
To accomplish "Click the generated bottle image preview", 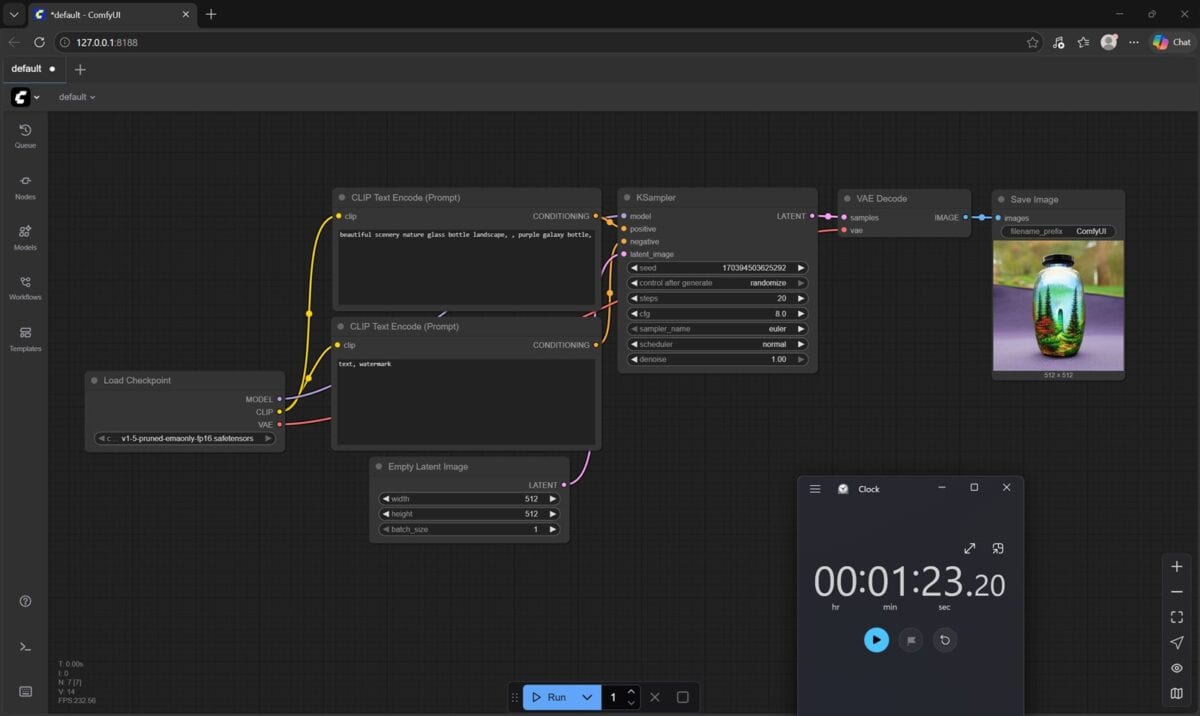I will tap(1058, 305).
